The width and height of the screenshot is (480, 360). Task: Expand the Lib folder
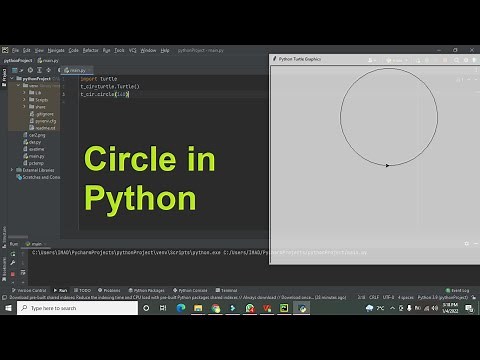24,93
